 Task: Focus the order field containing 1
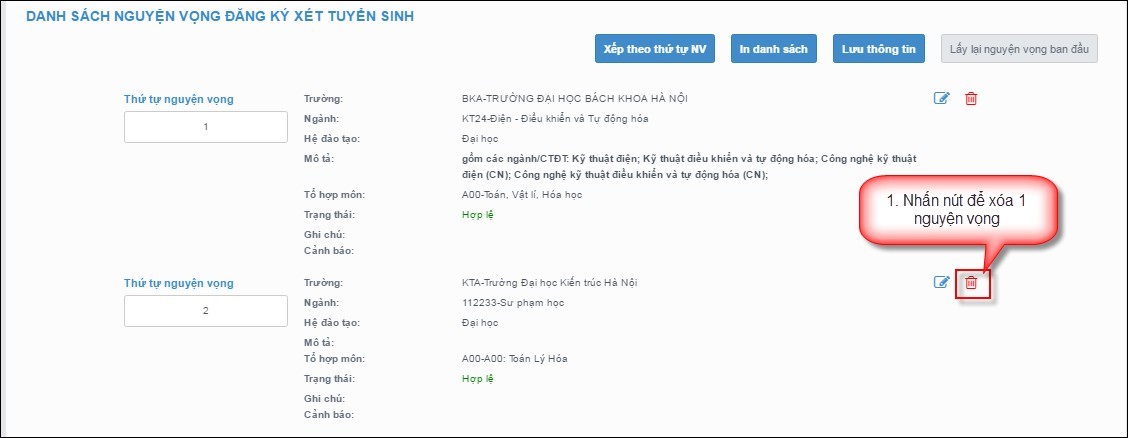point(206,127)
